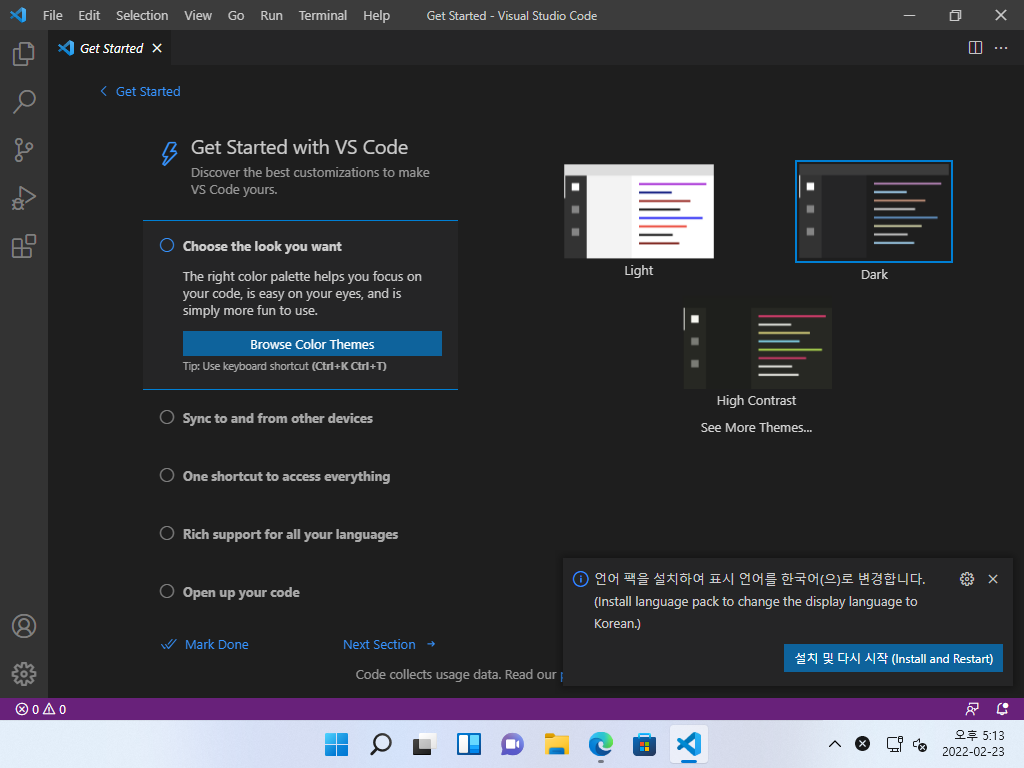Choose the Light theme thumbnail

639,211
